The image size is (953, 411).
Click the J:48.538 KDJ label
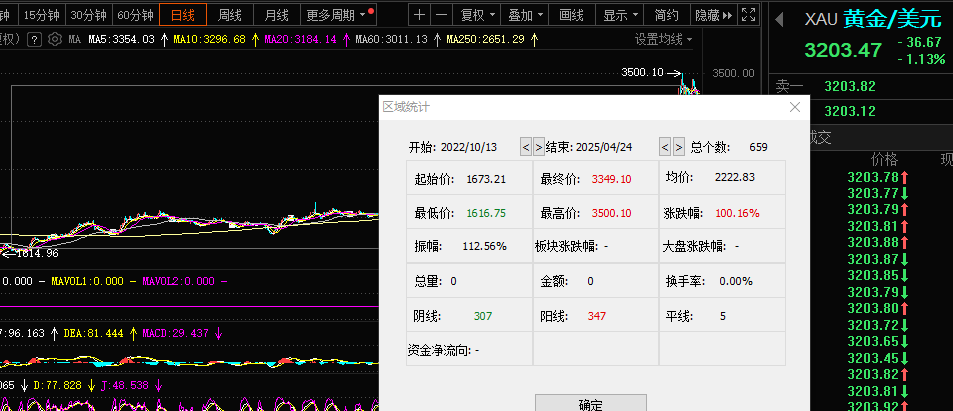coord(124,385)
